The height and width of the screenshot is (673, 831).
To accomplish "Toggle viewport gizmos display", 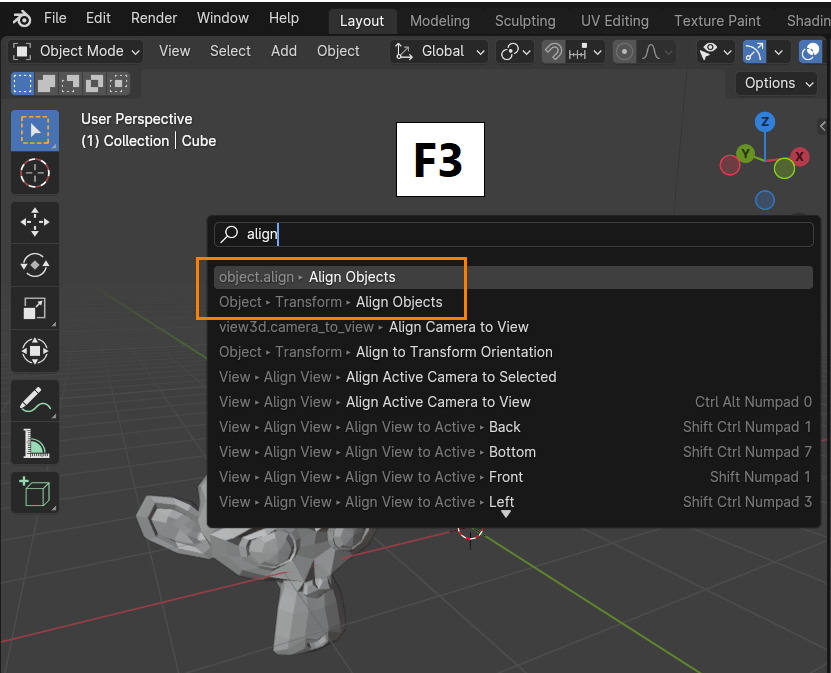I will coord(754,52).
